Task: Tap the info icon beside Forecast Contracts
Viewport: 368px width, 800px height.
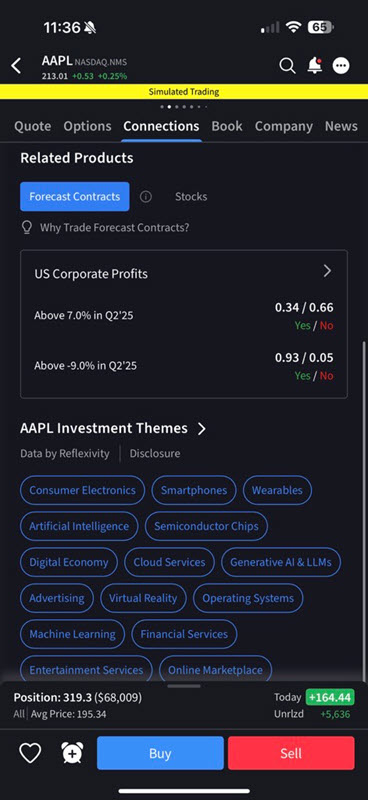Action: [x=146, y=196]
